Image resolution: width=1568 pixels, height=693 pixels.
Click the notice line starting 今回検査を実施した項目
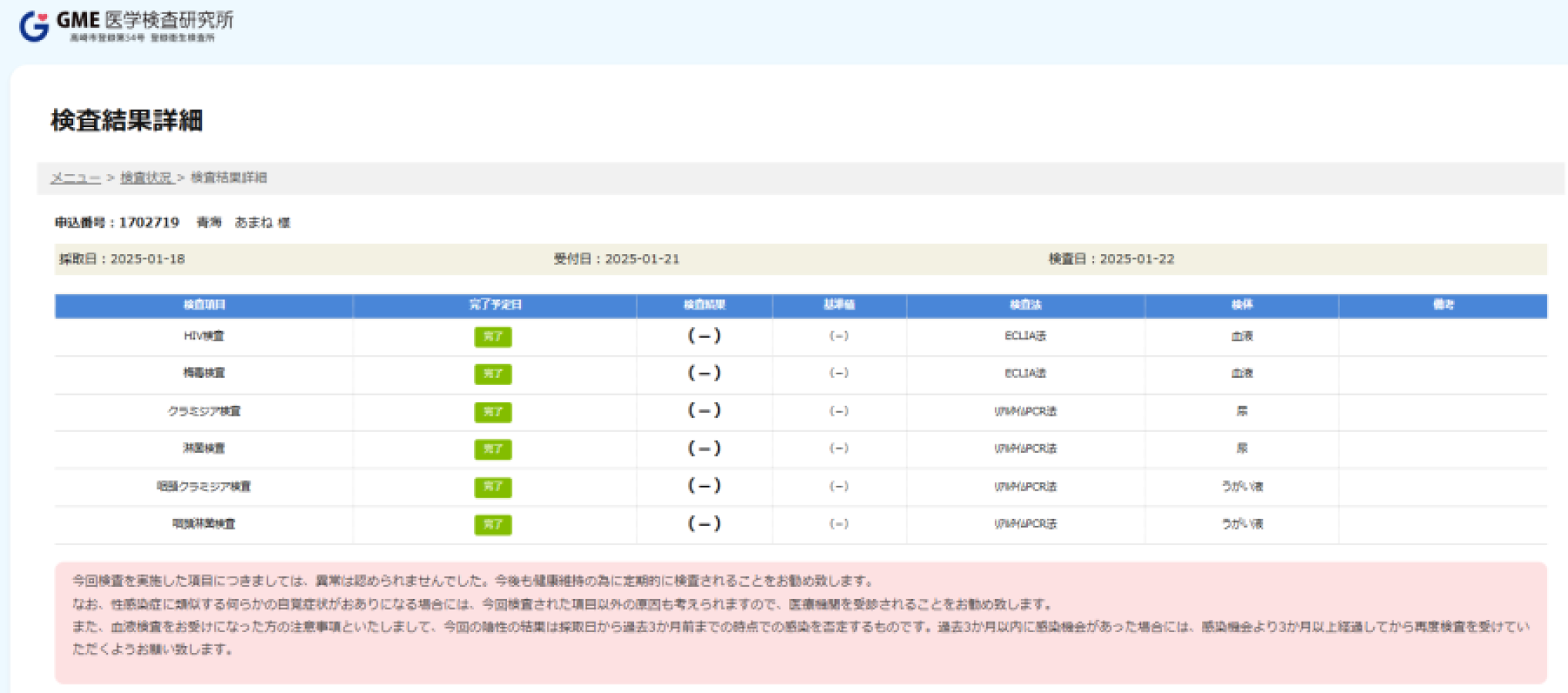click(x=474, y=581)
